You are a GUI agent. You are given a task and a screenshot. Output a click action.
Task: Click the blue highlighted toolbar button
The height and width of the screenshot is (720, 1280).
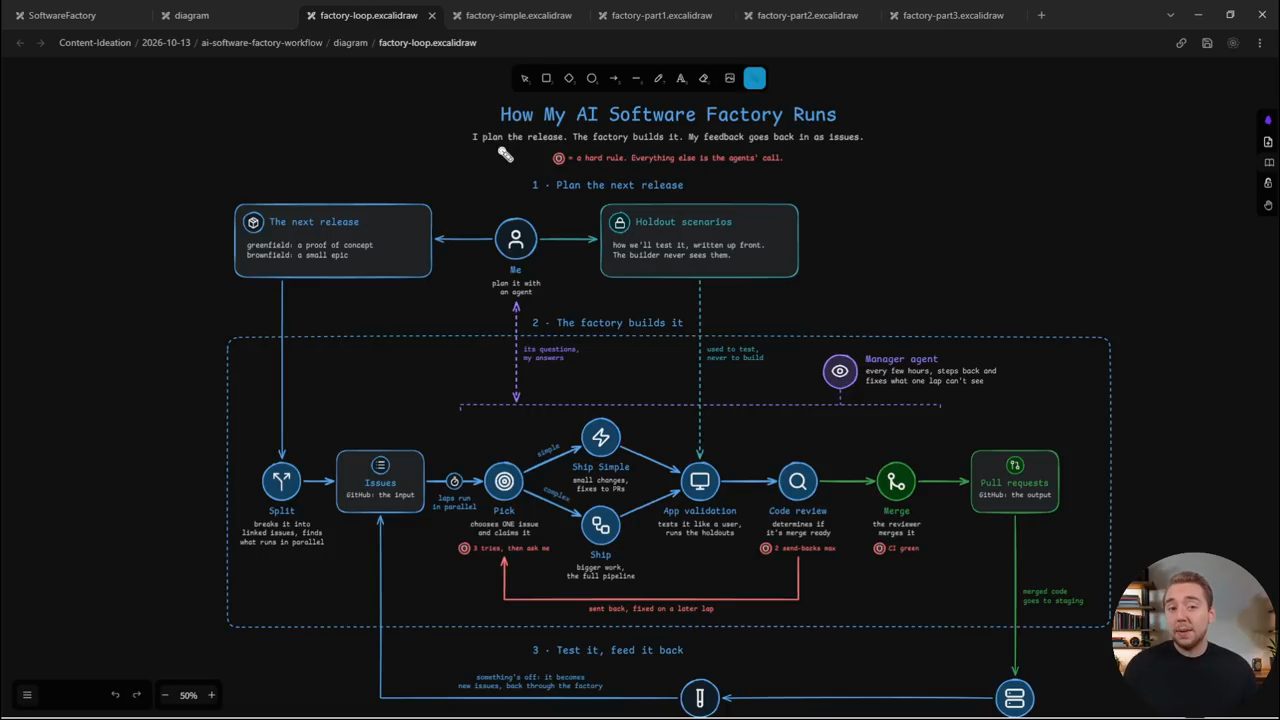[755, 78]
